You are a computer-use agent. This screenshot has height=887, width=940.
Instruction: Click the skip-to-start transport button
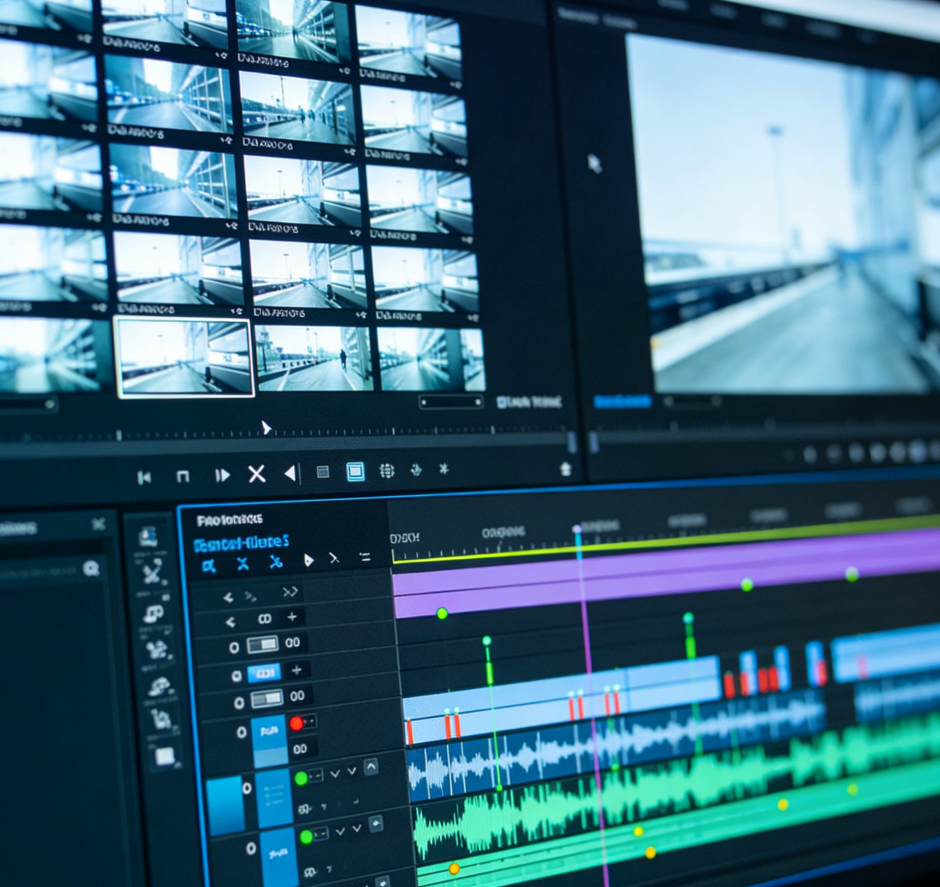(x=144, y=476)
